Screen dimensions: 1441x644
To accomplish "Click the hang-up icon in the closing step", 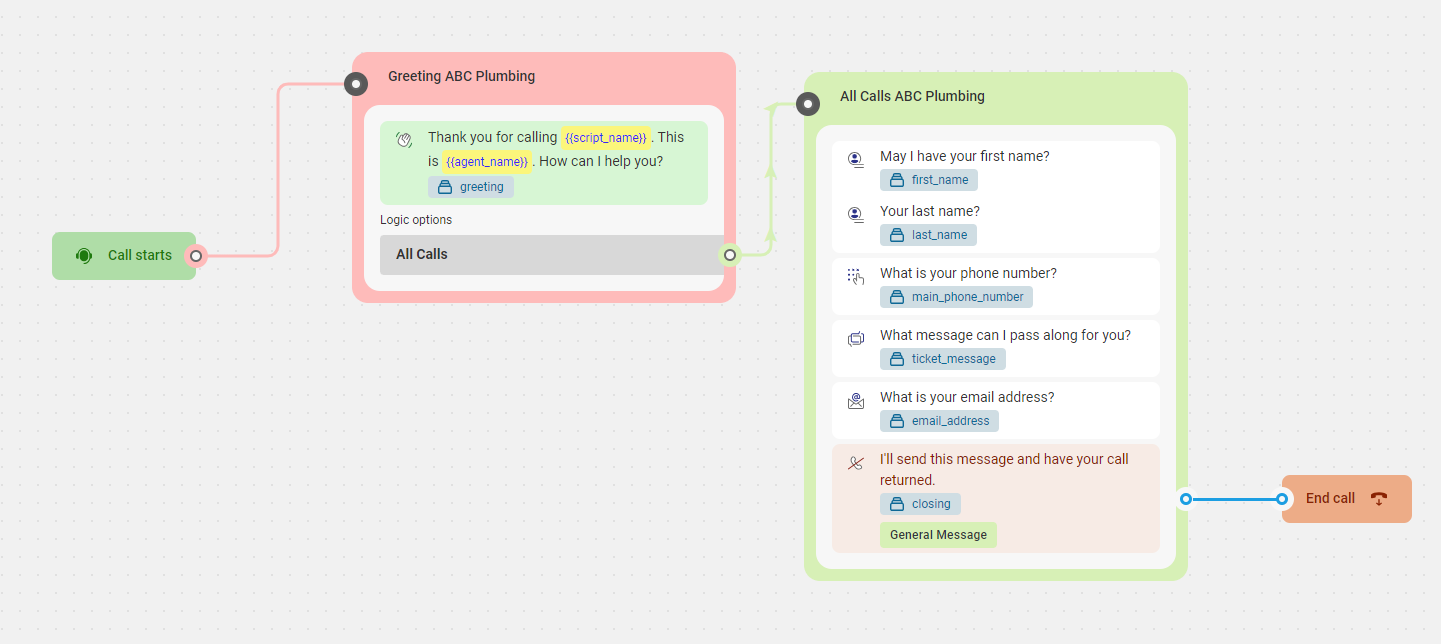I will (855, 463).
